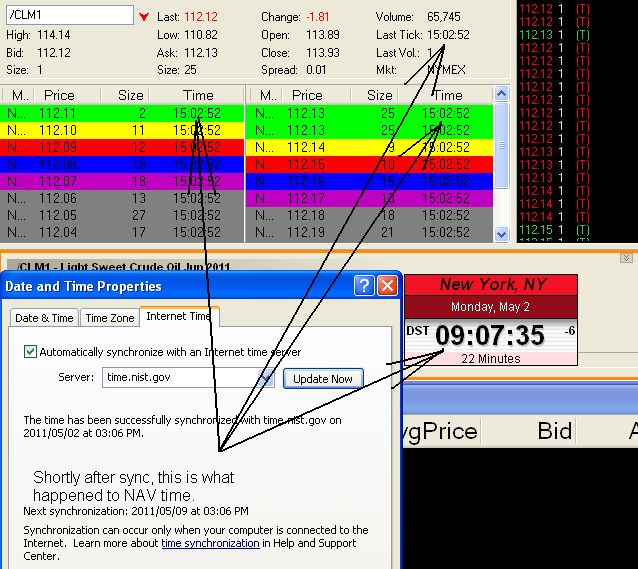638x569 pixels.
Task: Click the Close value 113.93
Action: coord(323,53)
